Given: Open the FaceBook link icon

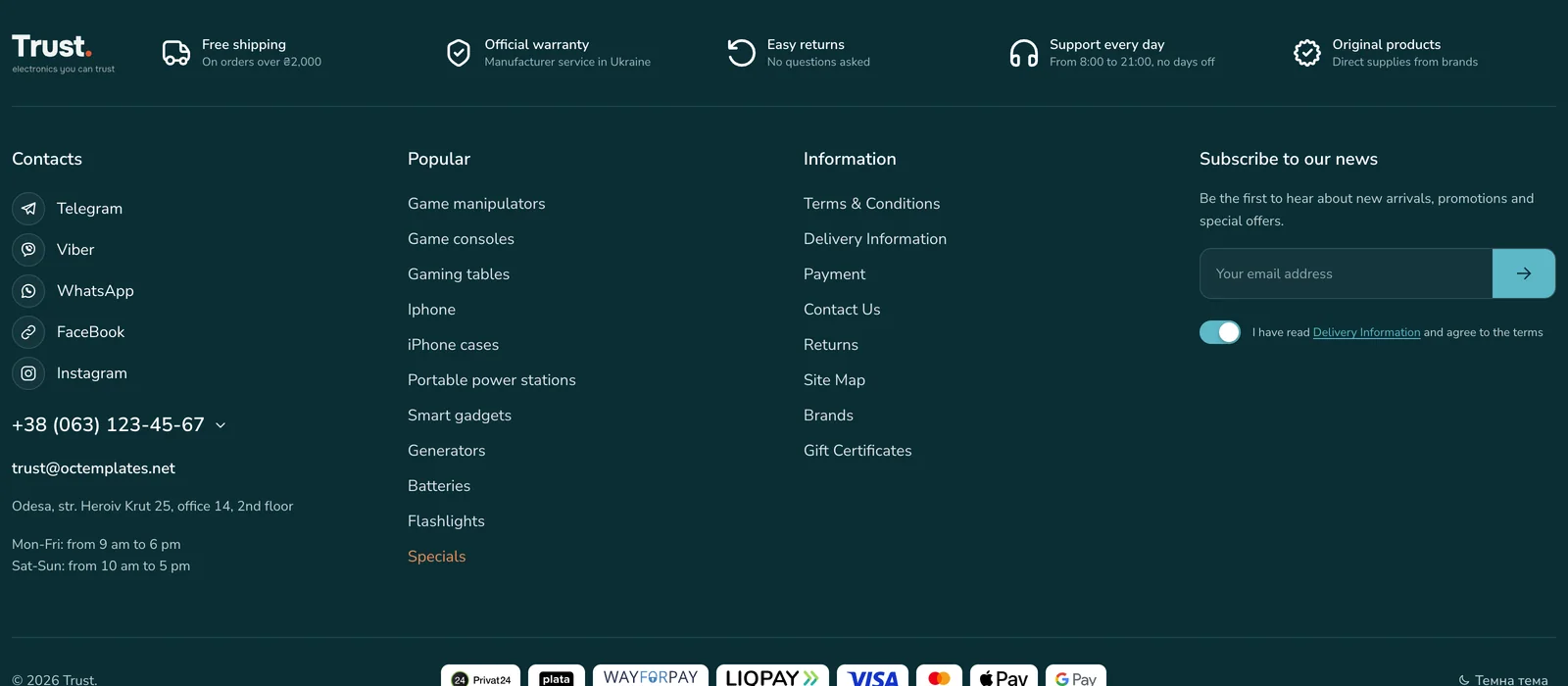Looking at the screenshot, I should click(28, 332).
